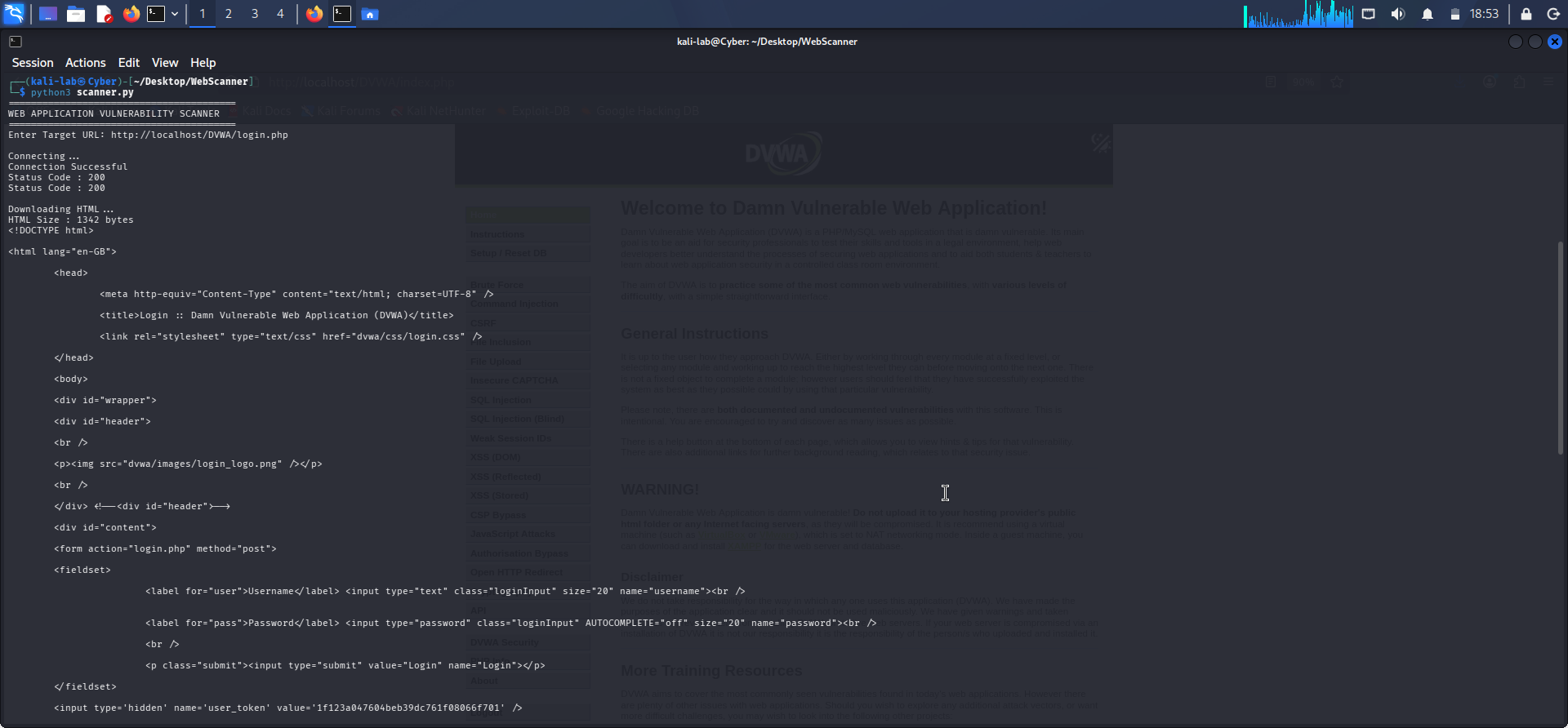Open the Kali applications menu
The image size is (1568, 728).
coord(14,14)
